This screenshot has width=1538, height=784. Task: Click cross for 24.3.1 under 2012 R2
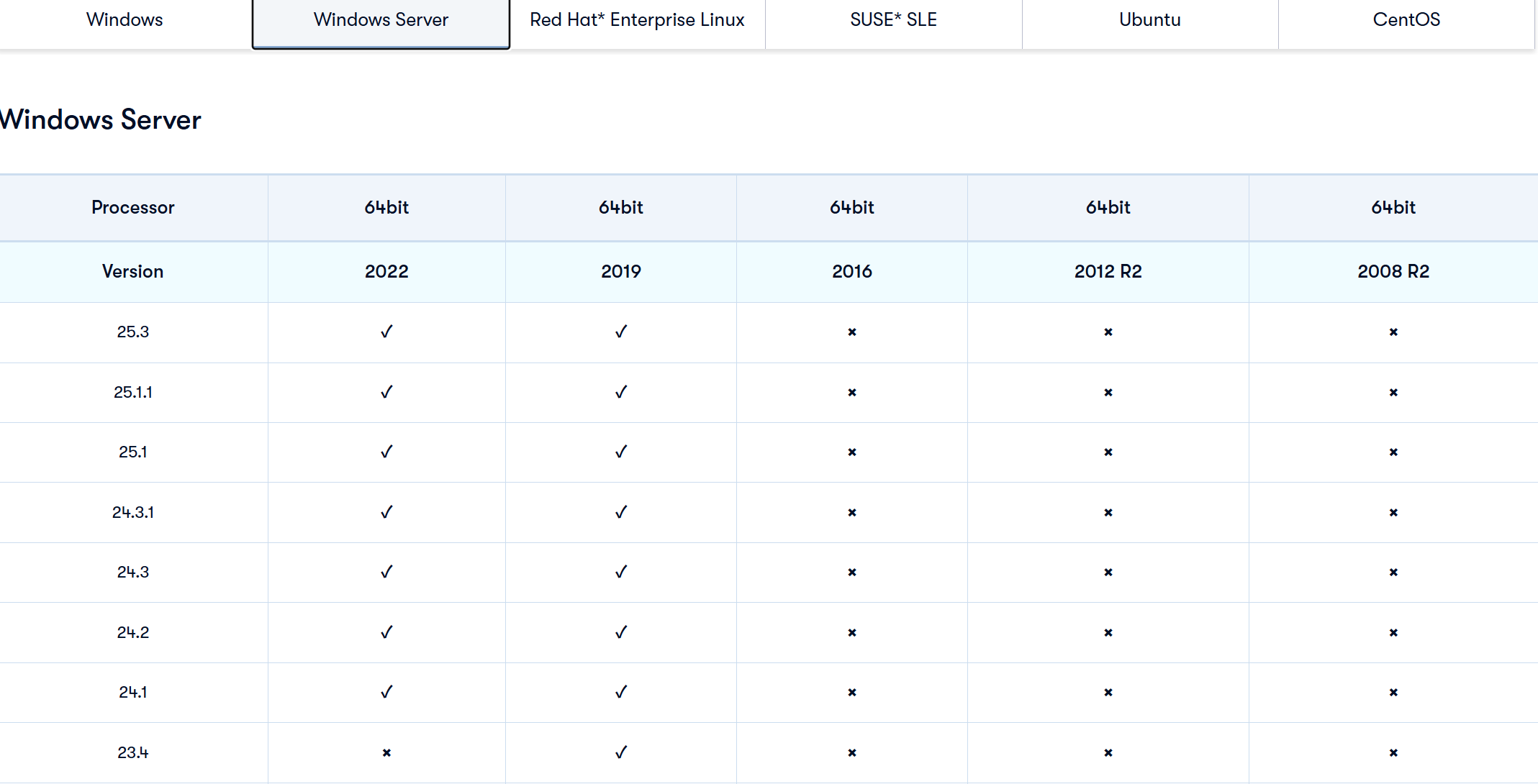1108,512
